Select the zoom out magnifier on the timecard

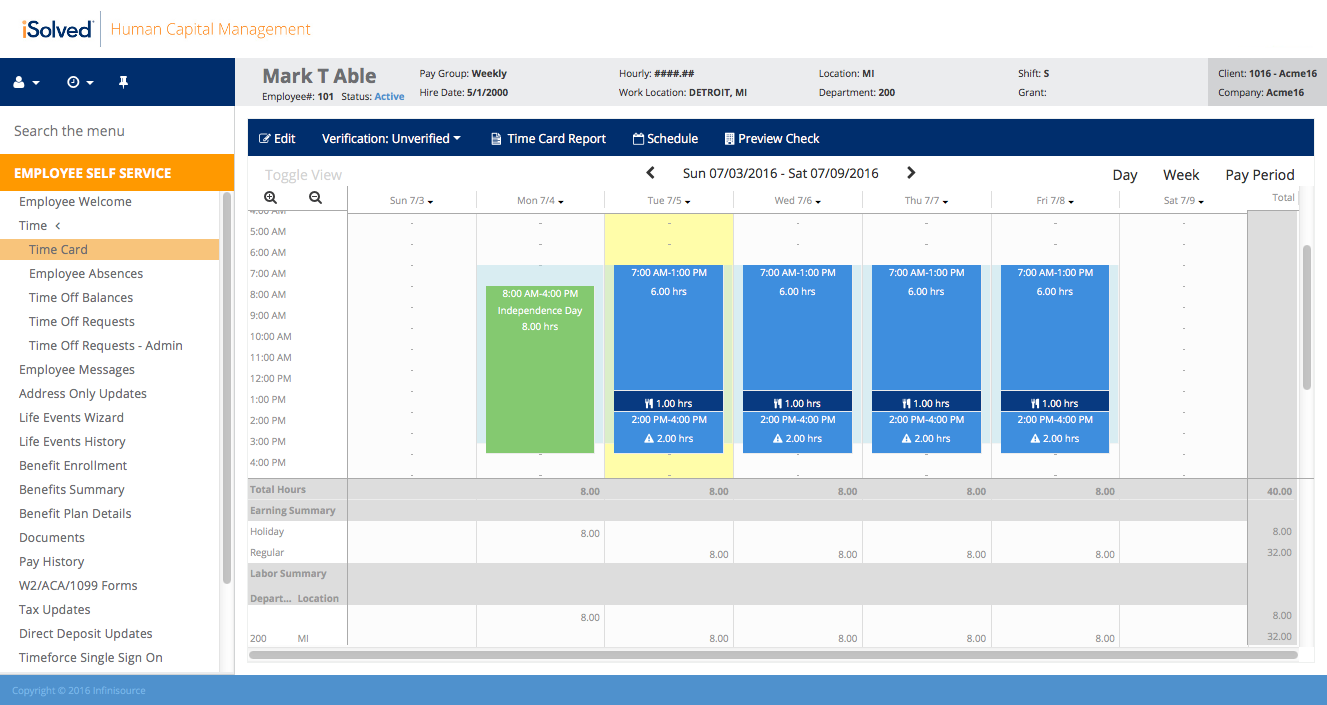point(314,198)
